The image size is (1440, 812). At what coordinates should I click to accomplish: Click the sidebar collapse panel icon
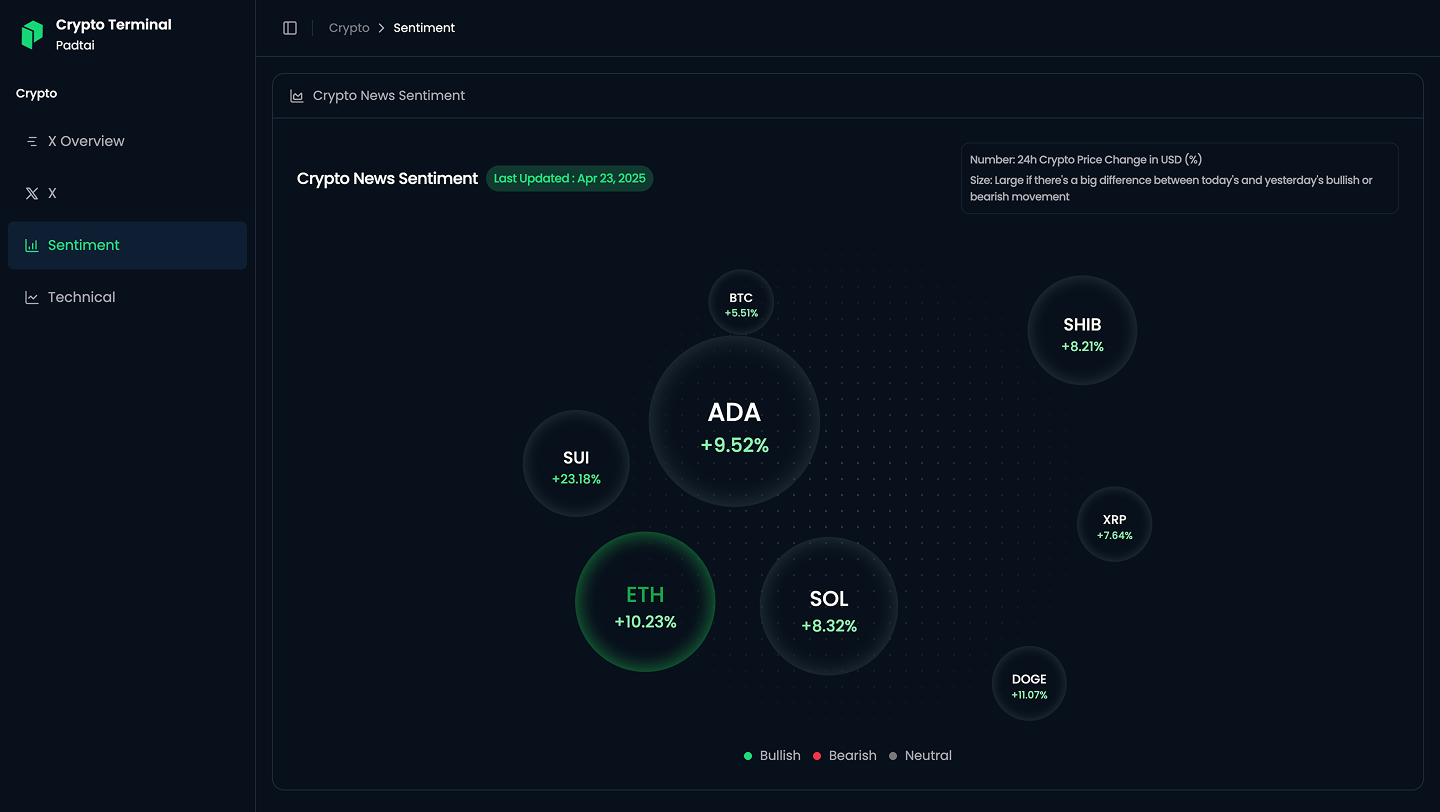tap(290, 27)
